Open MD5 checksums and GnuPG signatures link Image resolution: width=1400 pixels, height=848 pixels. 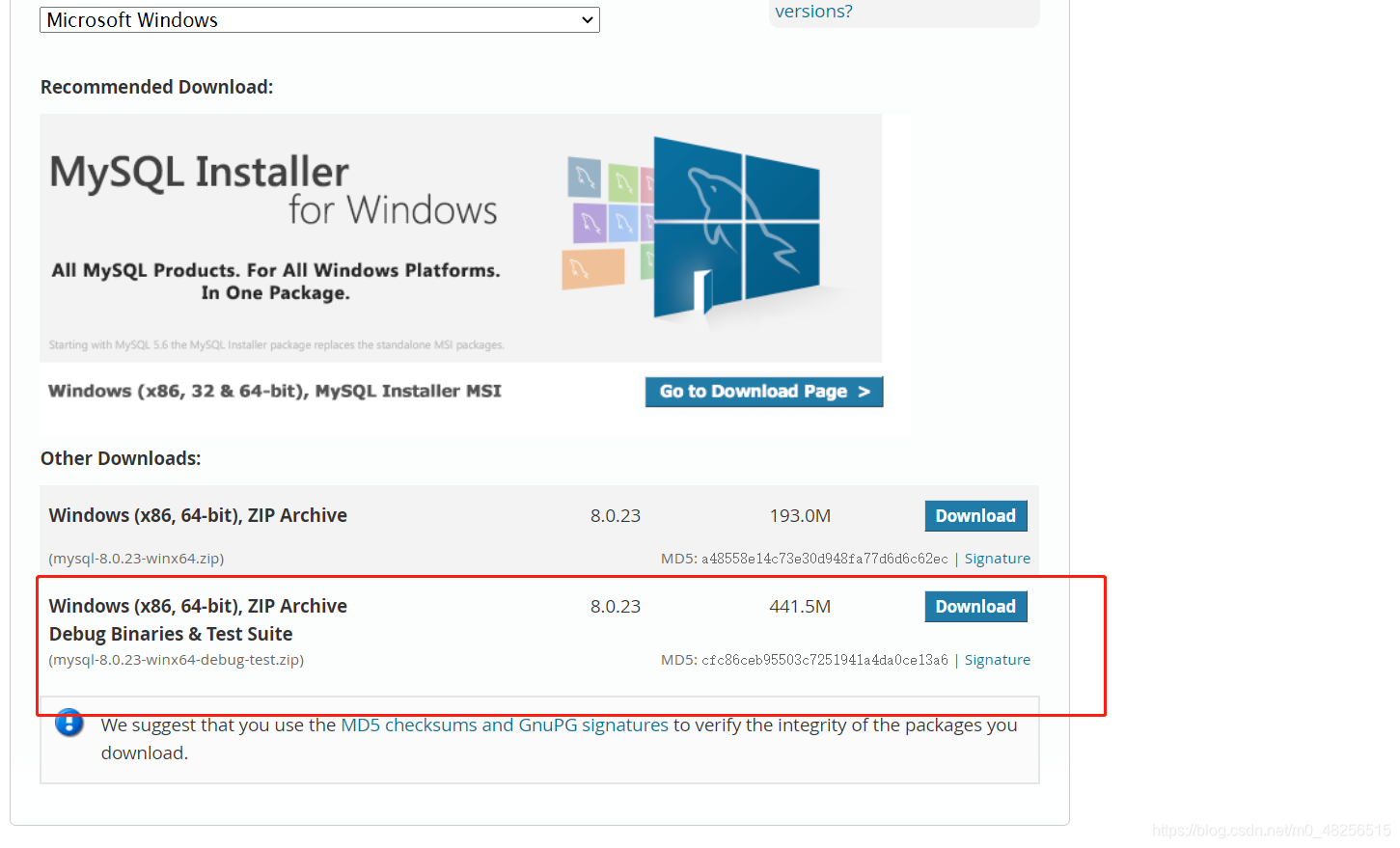505,725
